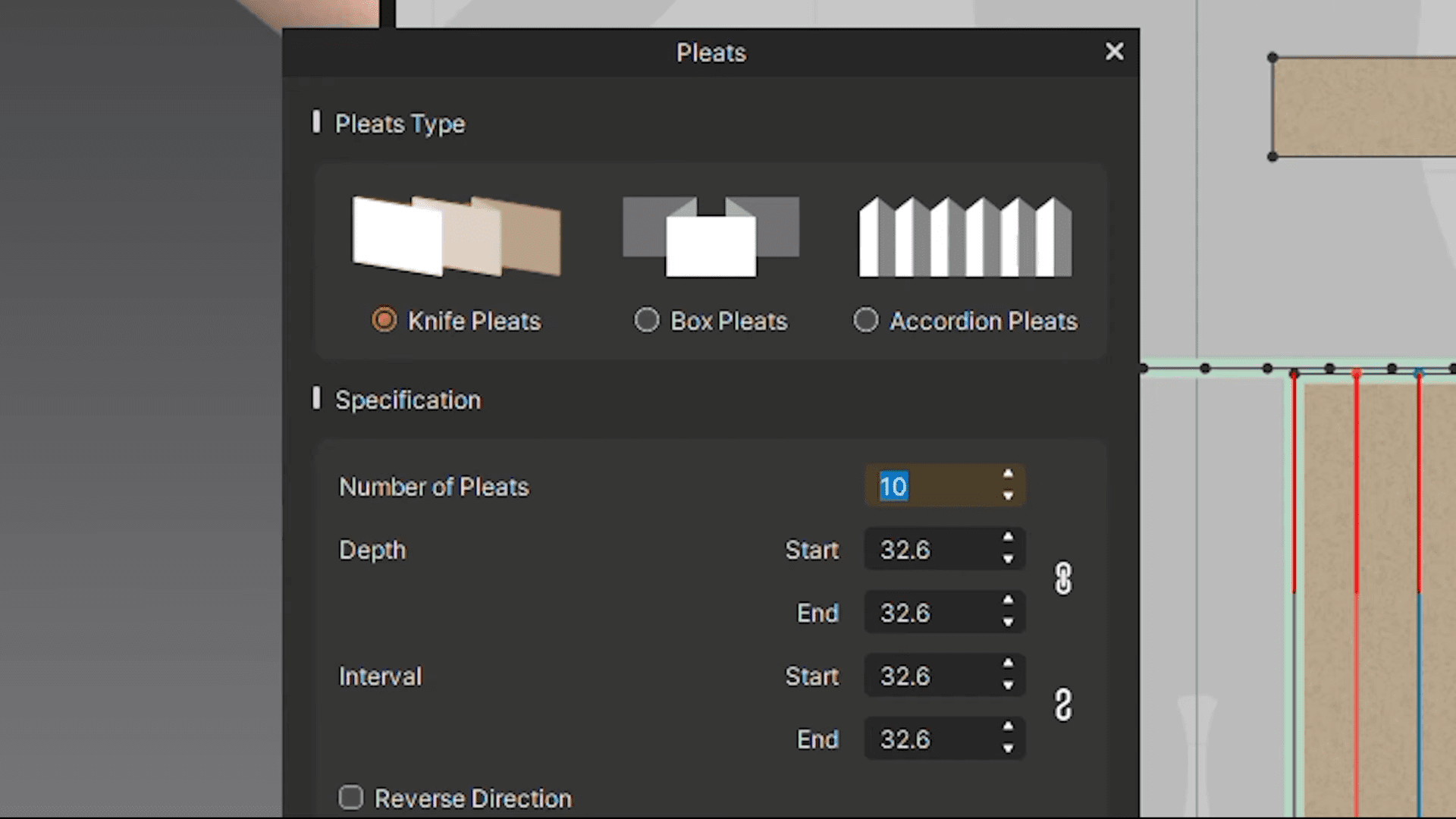Close the Pleats dialog
The width and height of the screenshot is (1456, 819).
coord(1114,52)
